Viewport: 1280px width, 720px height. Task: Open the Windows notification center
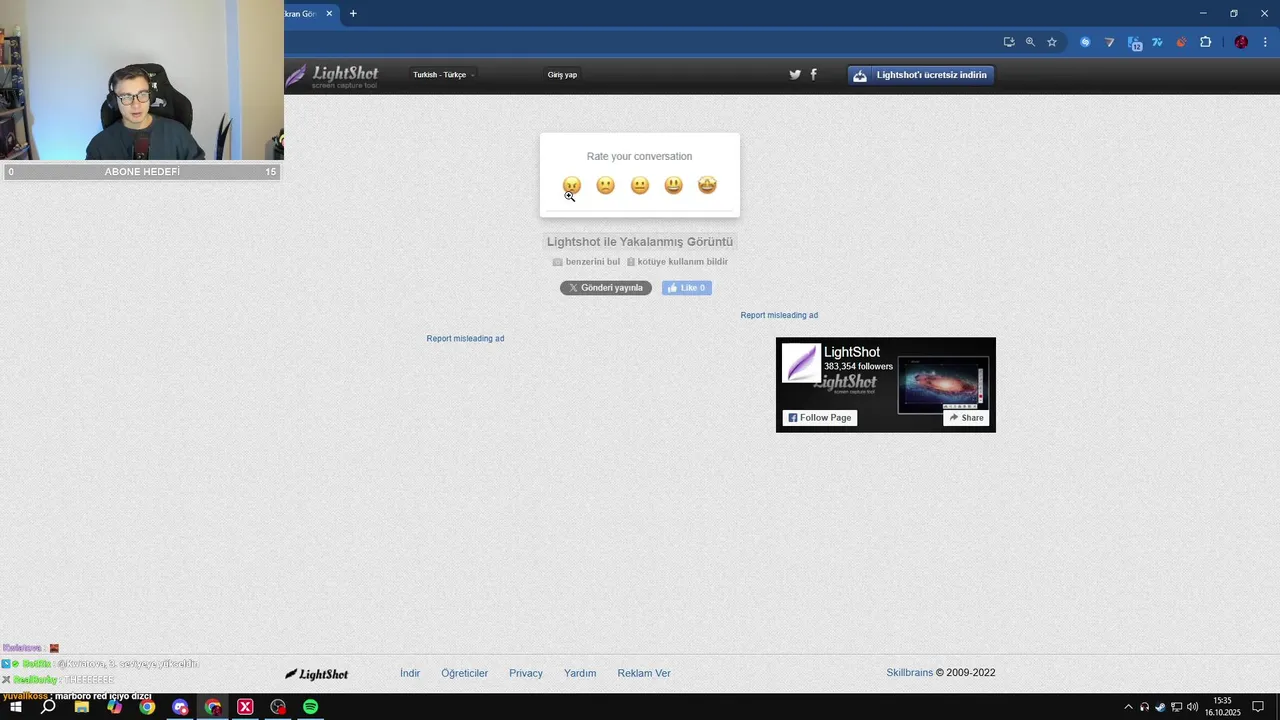[1258, 707]
